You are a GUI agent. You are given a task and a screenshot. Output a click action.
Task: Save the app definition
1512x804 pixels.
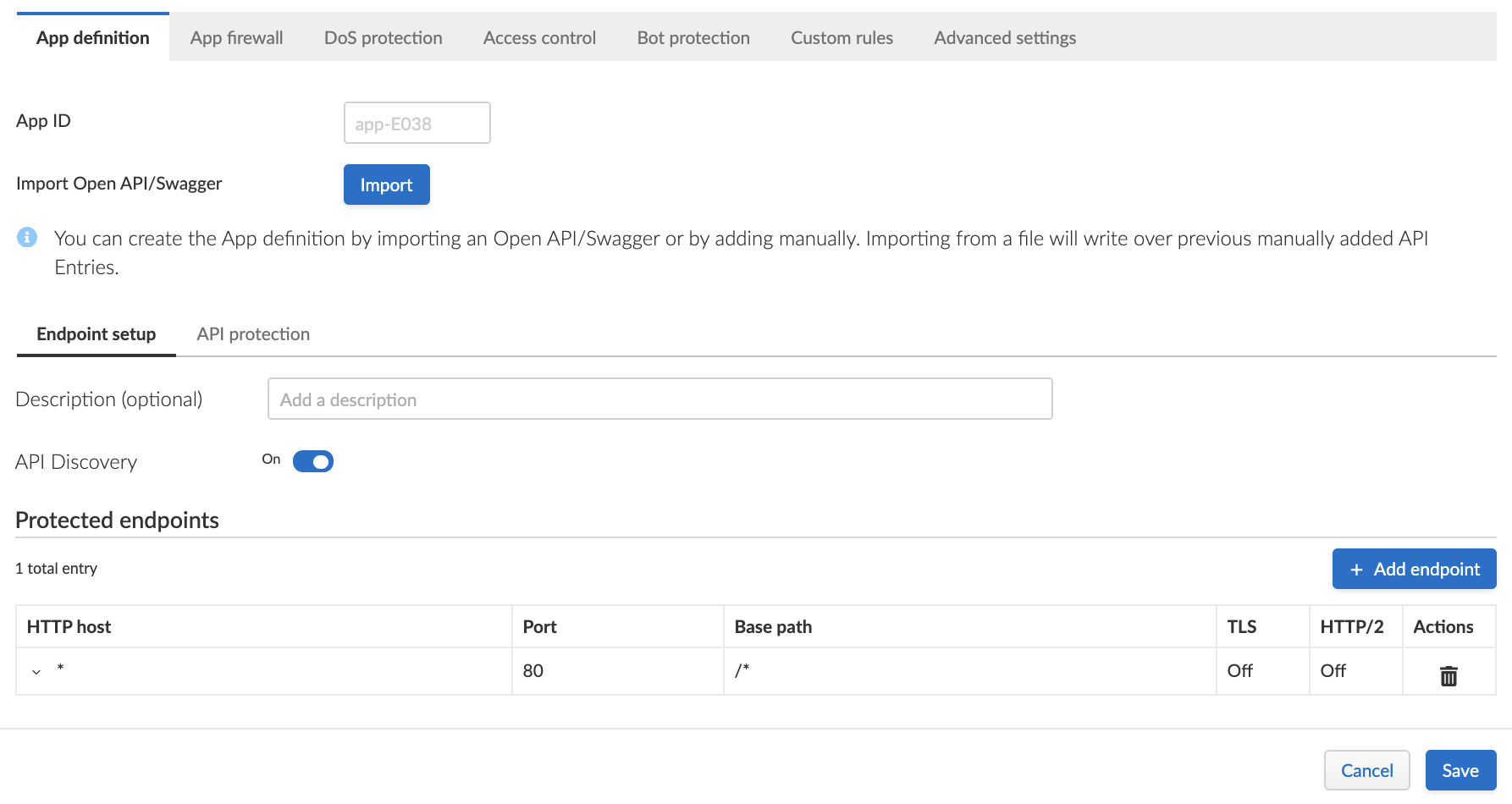(x=1460, y=770)
